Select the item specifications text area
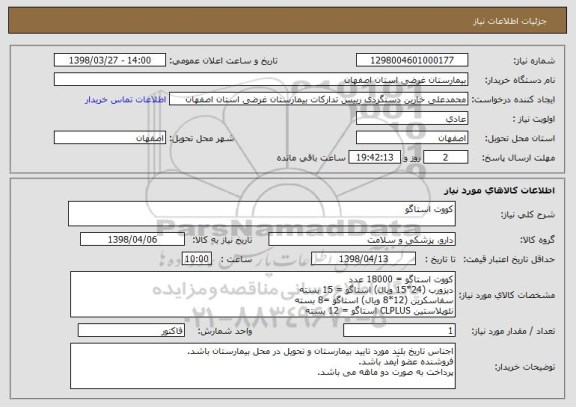This screenshot has height=407, width=576. (x=263, y=295)
